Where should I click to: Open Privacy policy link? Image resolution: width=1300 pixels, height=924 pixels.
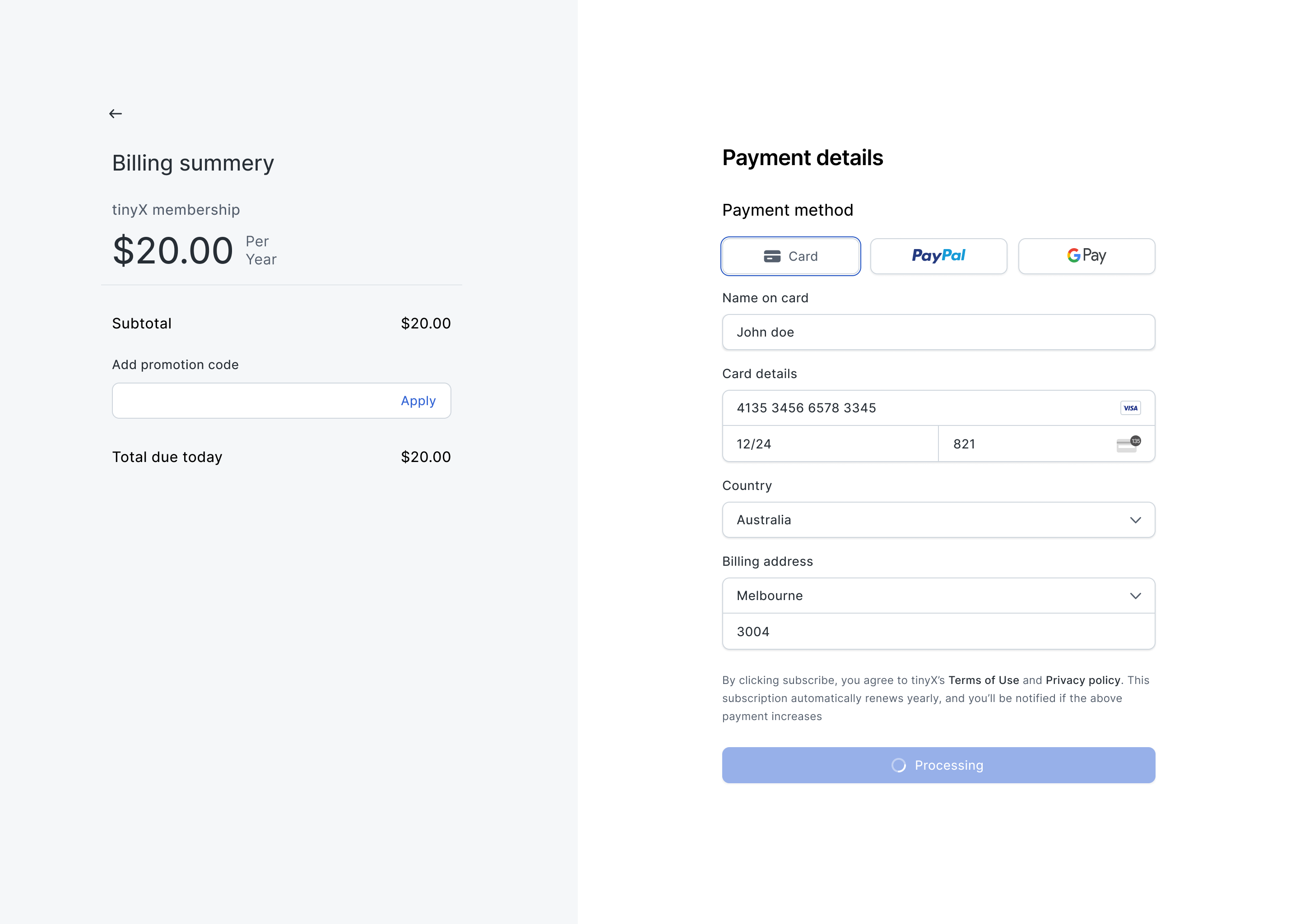pos(1082,680)
